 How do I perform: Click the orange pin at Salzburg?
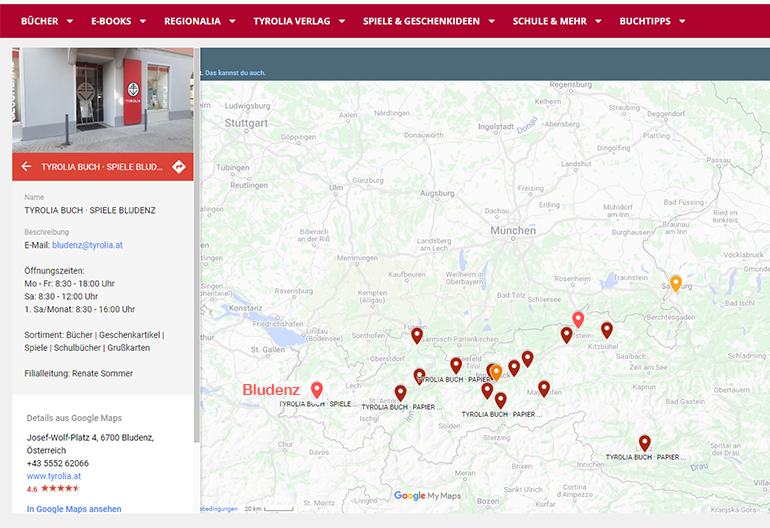(x=676, y=283)
